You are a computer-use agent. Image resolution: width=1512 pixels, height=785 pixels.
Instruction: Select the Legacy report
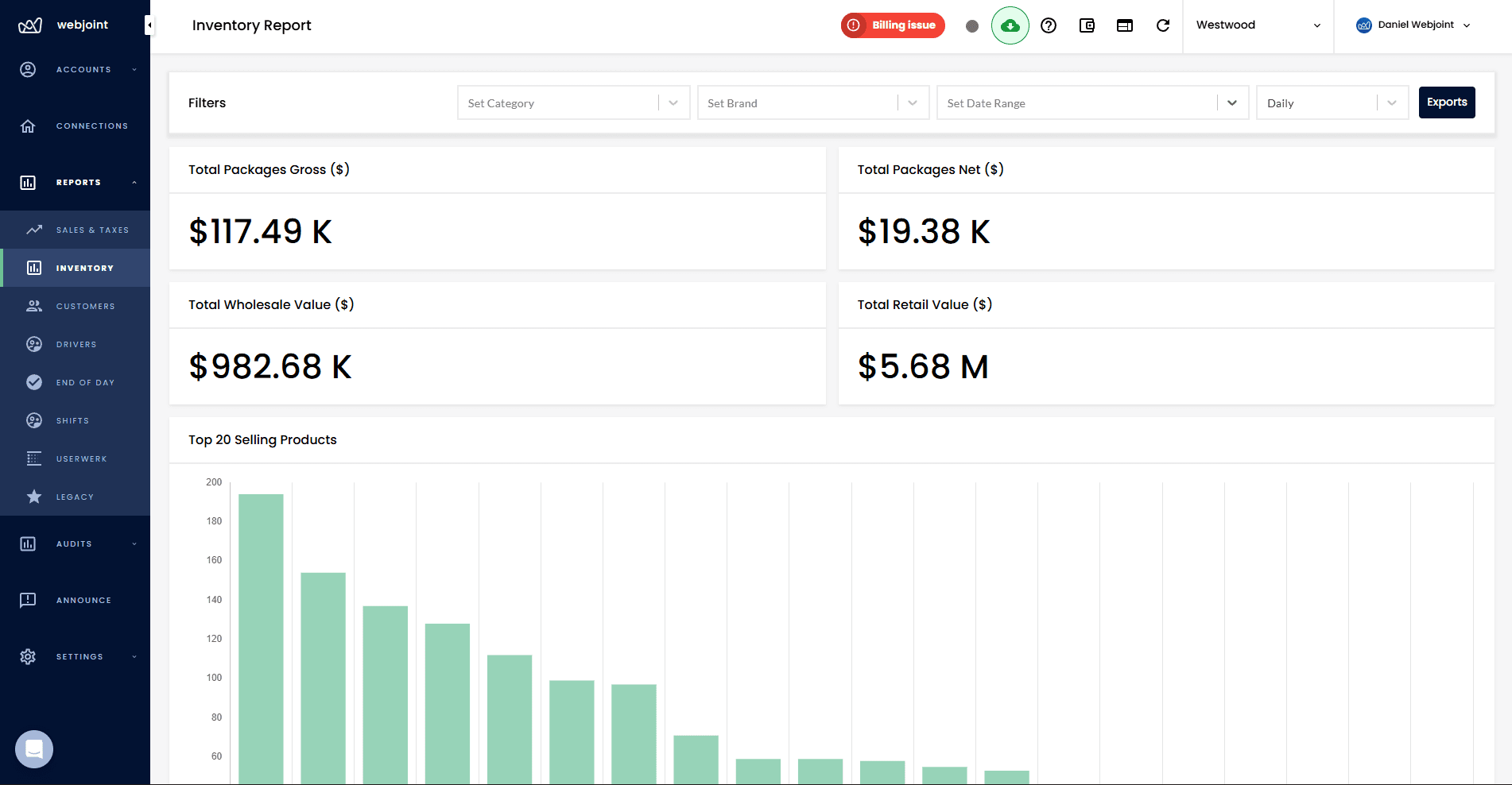75,497
